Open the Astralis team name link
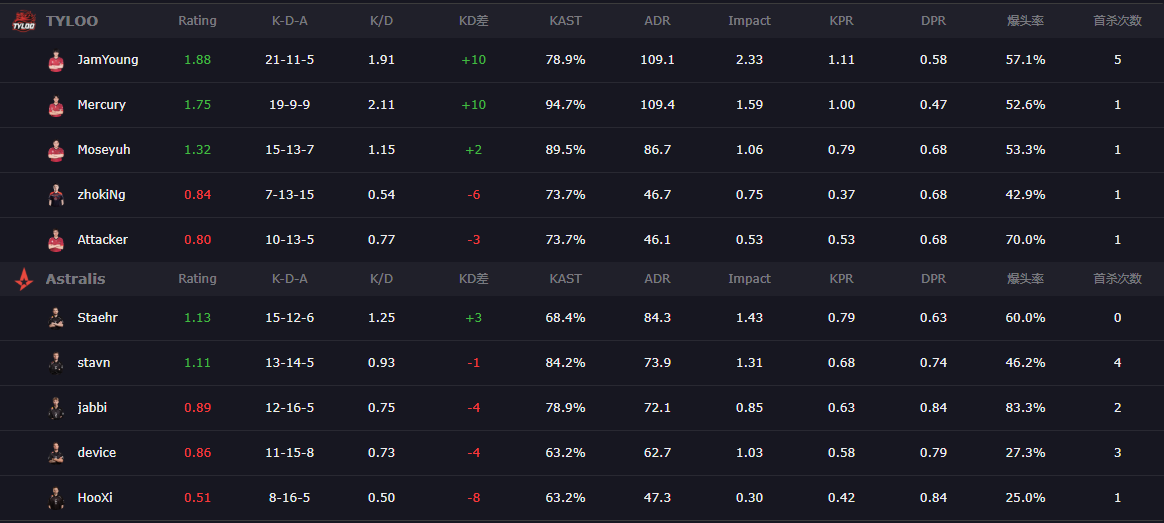This screenshot has height=523, width=1164. pos(75,279)
